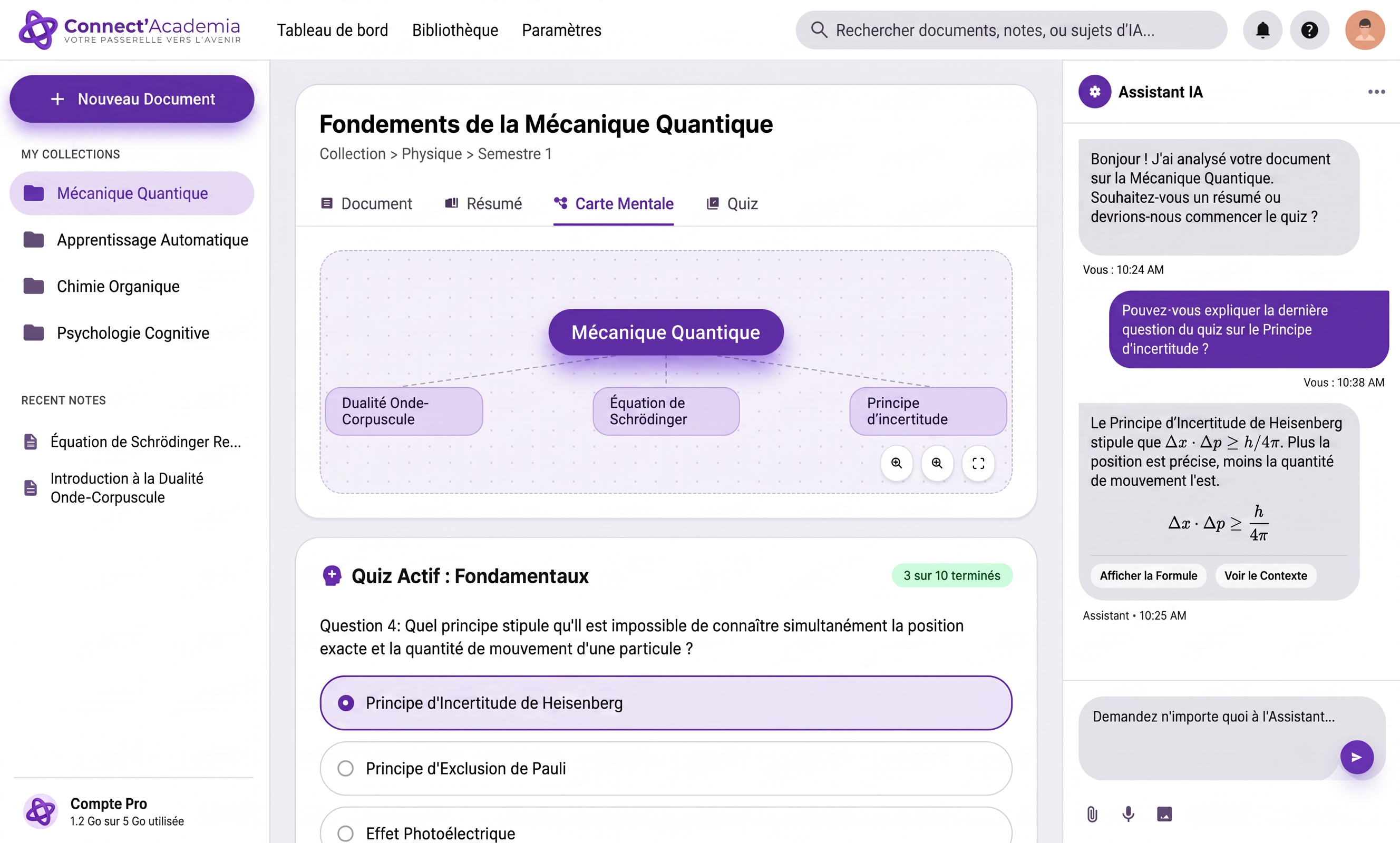Image resolution: width=1400 pixels, height=843 pixels.
Task: Switch to the Quiz tab
Action: [732, 203]
